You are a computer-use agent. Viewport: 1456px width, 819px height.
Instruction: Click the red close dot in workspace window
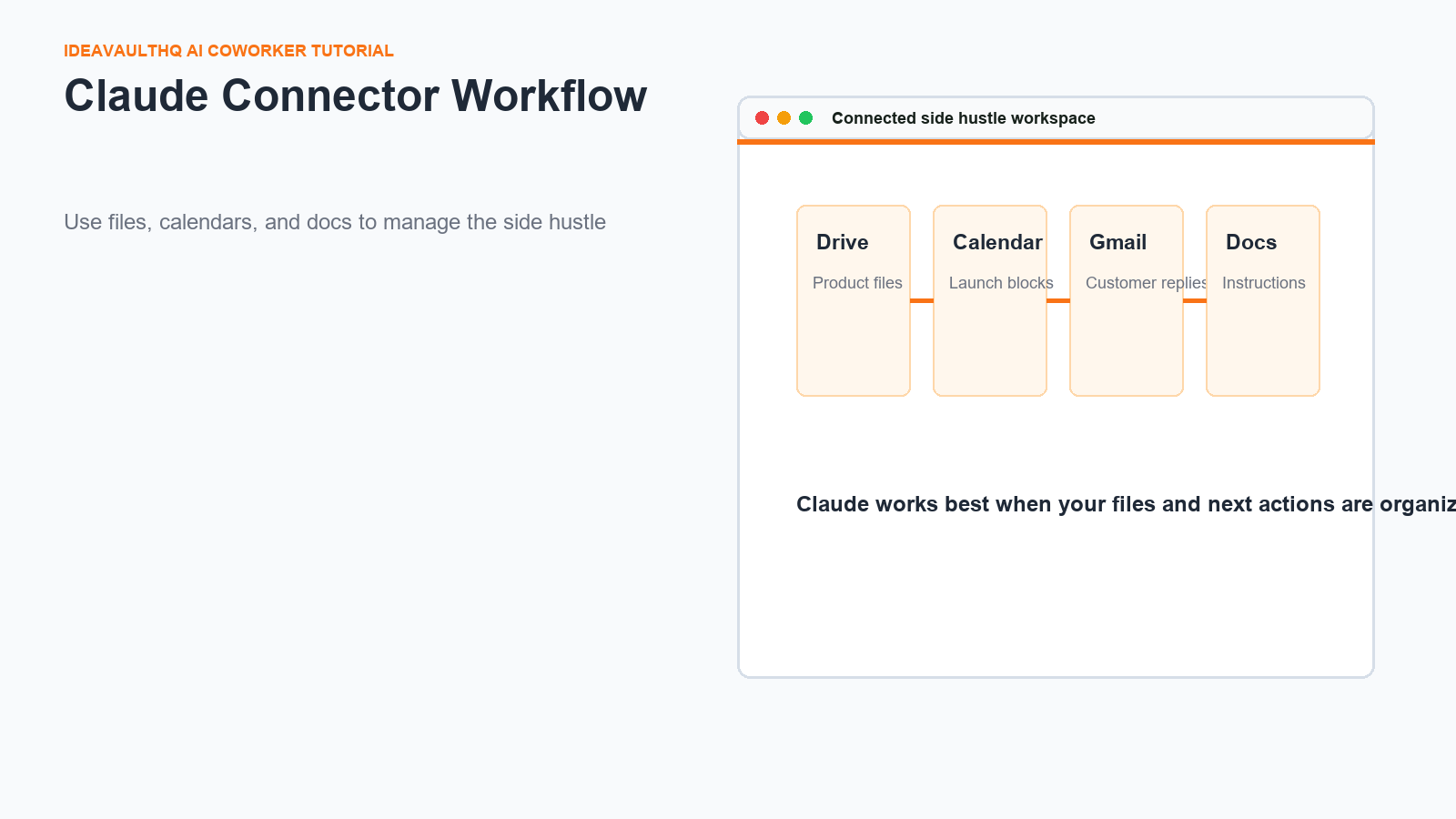click(762, 118)
